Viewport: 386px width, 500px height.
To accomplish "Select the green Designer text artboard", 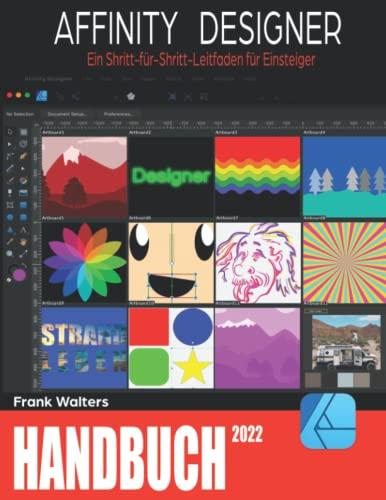I will click(x=171, y=176).
